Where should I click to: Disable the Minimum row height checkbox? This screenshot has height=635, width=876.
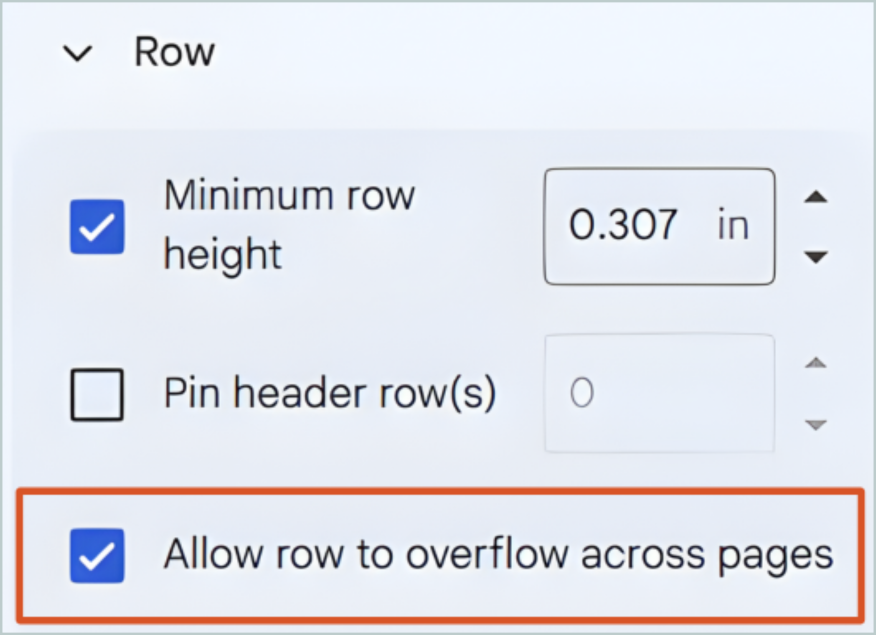[x=97, y=228]
